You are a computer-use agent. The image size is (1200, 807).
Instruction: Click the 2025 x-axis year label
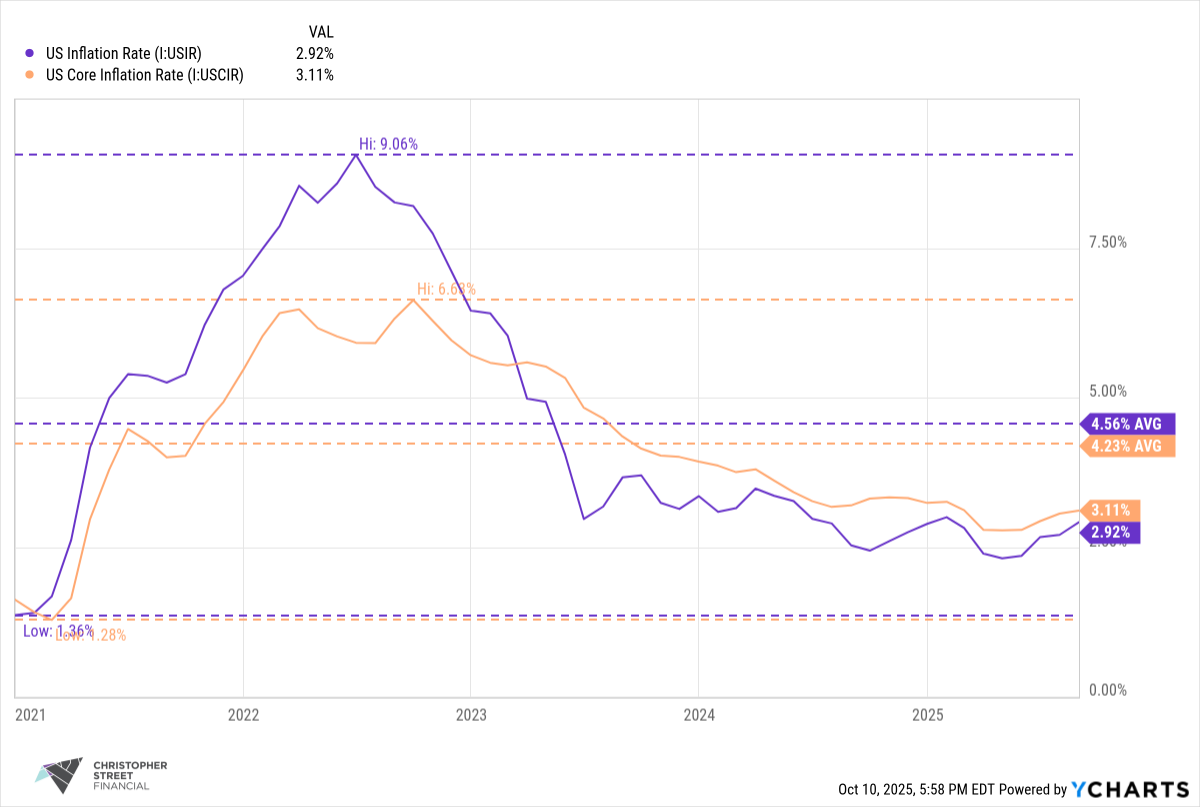tap(926, 716)
